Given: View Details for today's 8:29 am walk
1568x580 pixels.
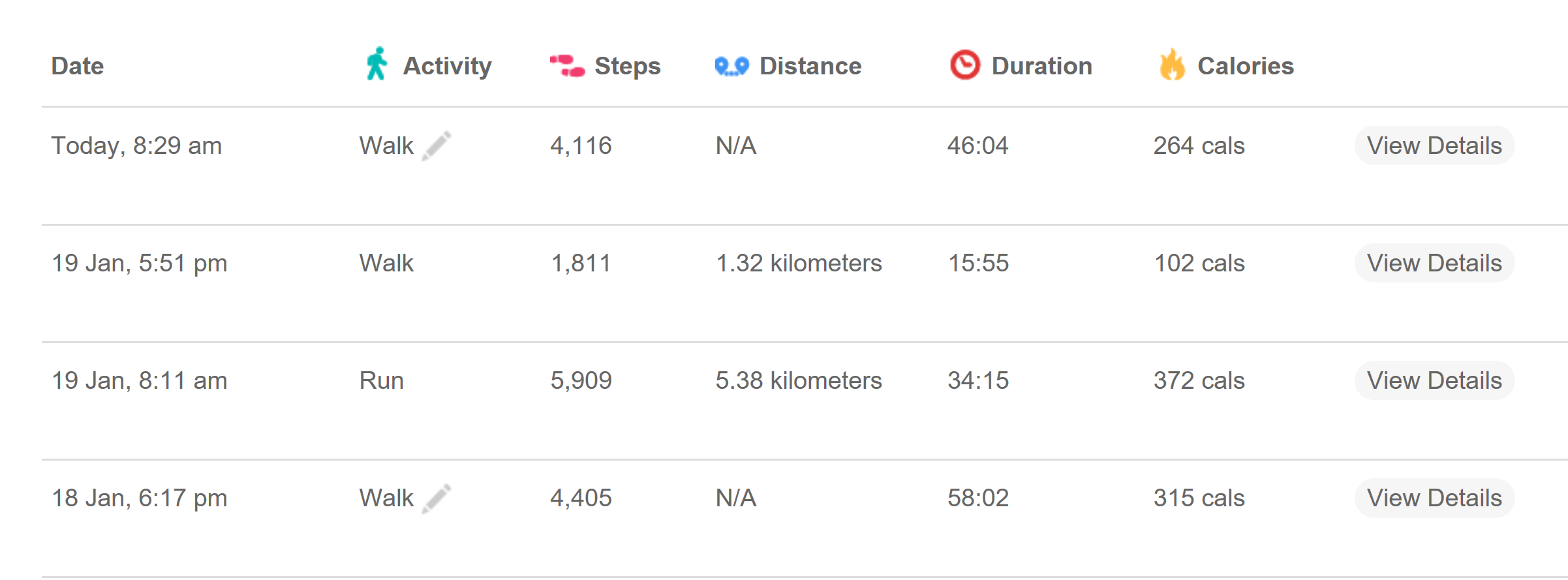Looking at the screenshot, I should [x=1434, y=145].
